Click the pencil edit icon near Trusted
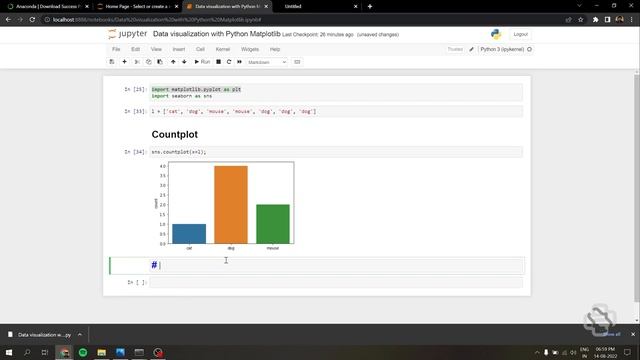 click(x=471, y=49)
